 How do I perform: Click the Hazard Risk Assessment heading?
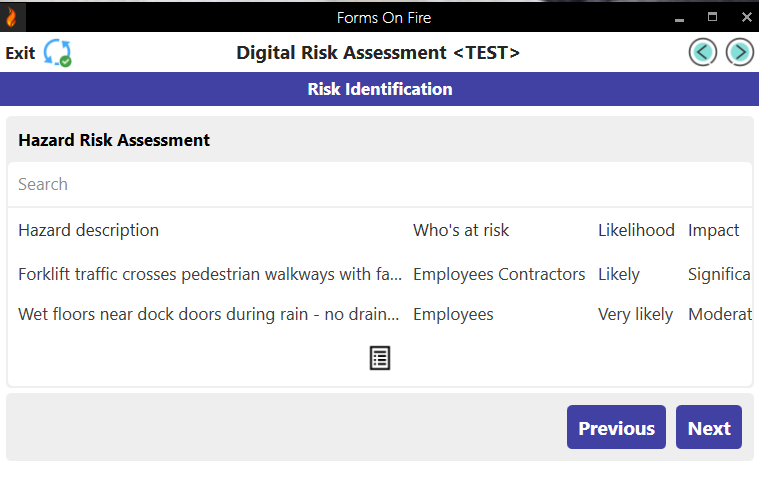[x=114, y=140]
